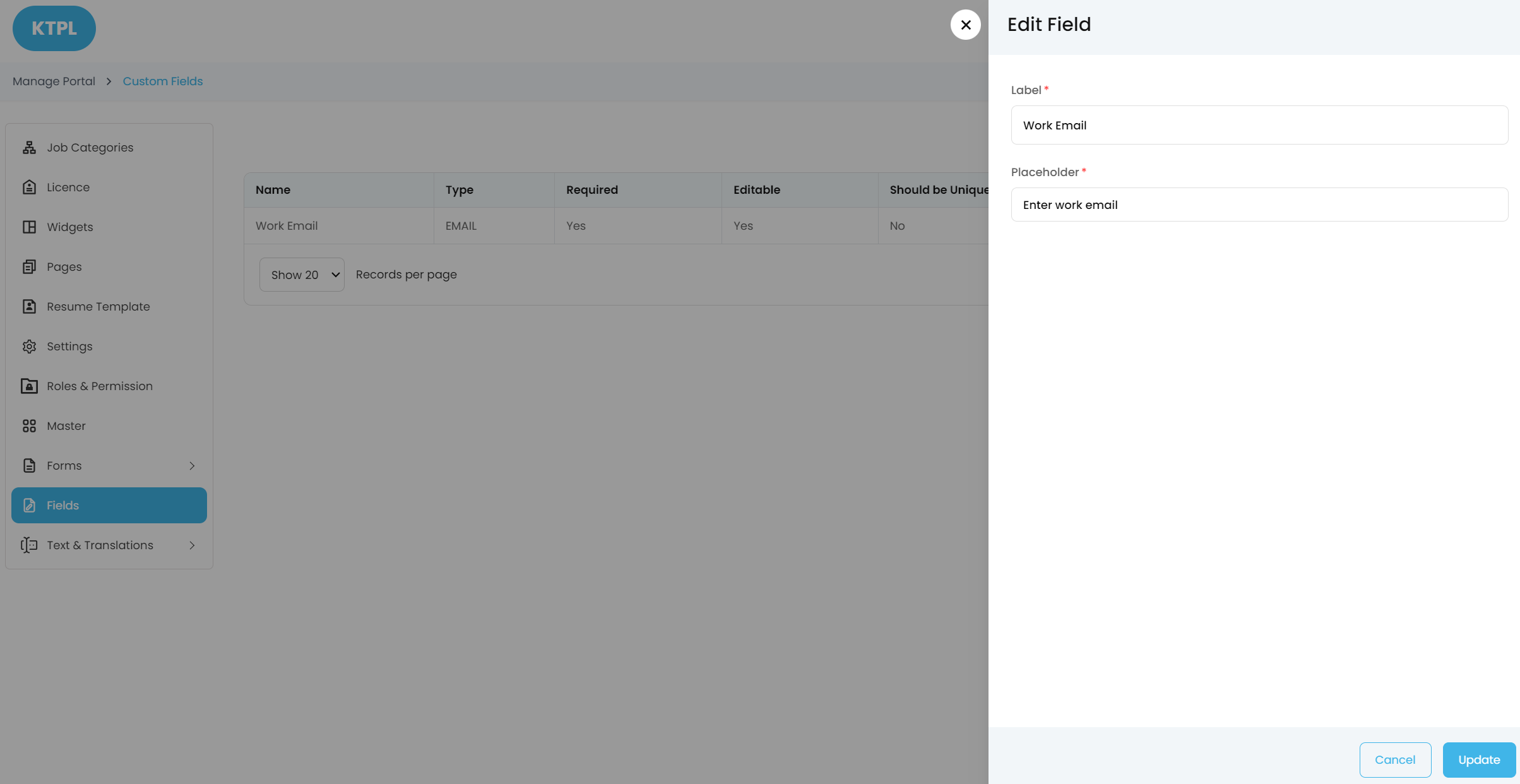Click the Roles & Permission lock icon
This screenshot has width=1520, height=784.
pyautogui.click(x=29, y=386)
